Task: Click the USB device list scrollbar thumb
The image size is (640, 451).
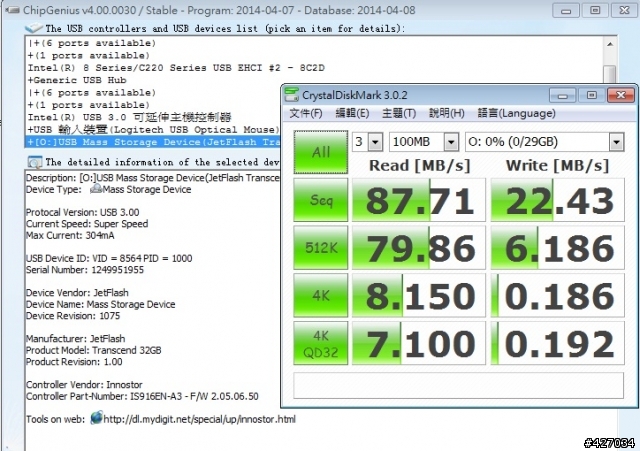Action: [610, 74]
